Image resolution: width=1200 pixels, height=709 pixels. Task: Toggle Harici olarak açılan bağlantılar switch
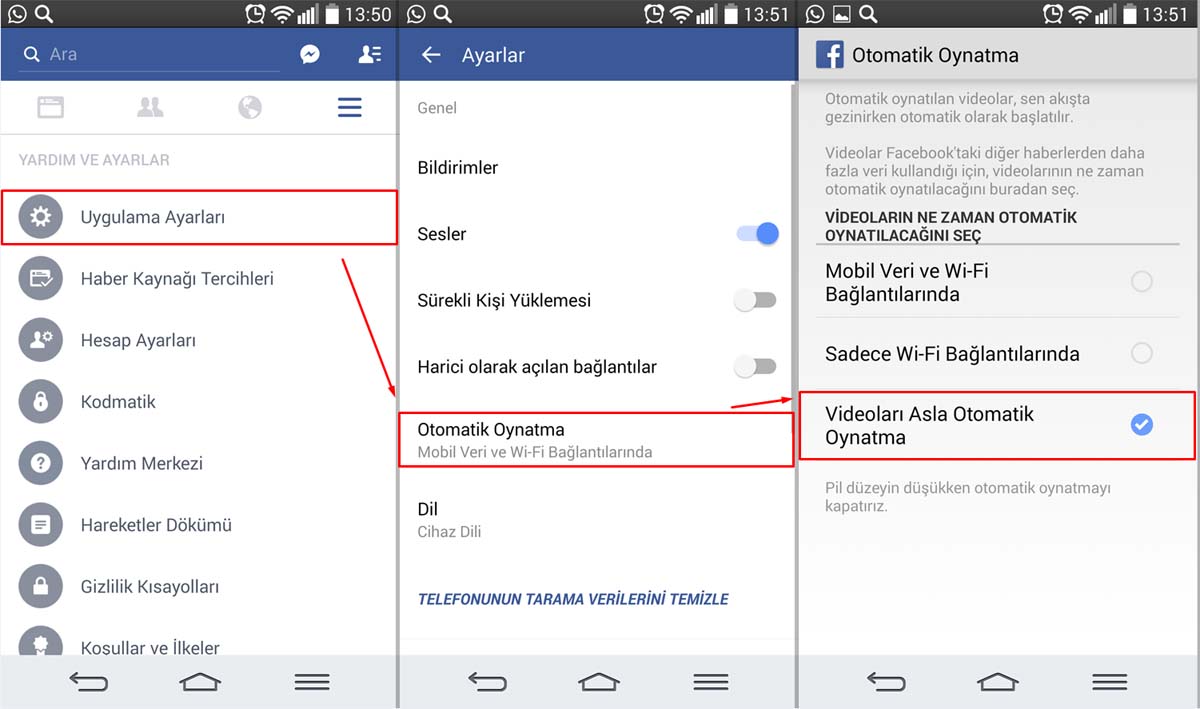pos(755,367)
